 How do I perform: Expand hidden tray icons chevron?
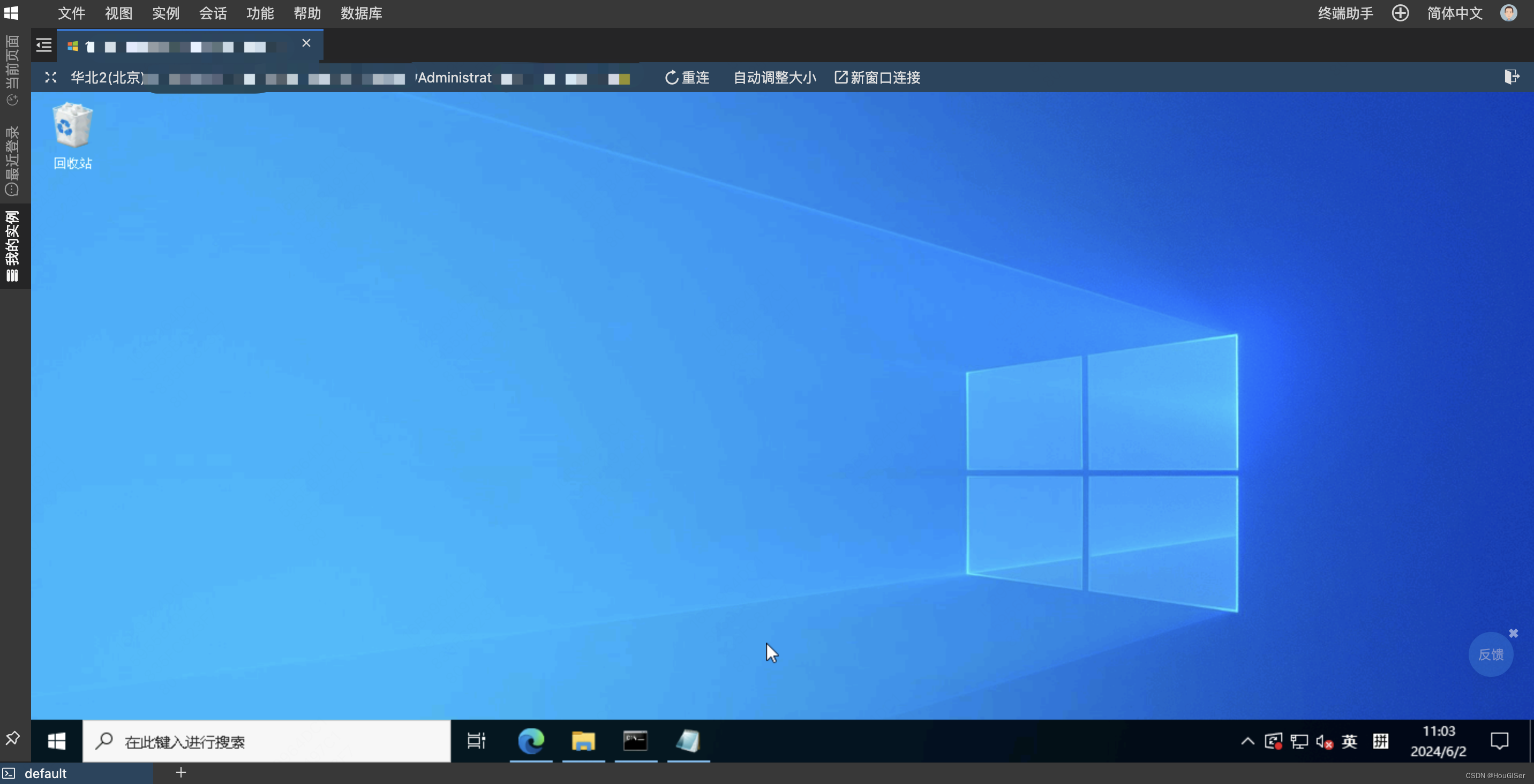[x=1247, y=742]
